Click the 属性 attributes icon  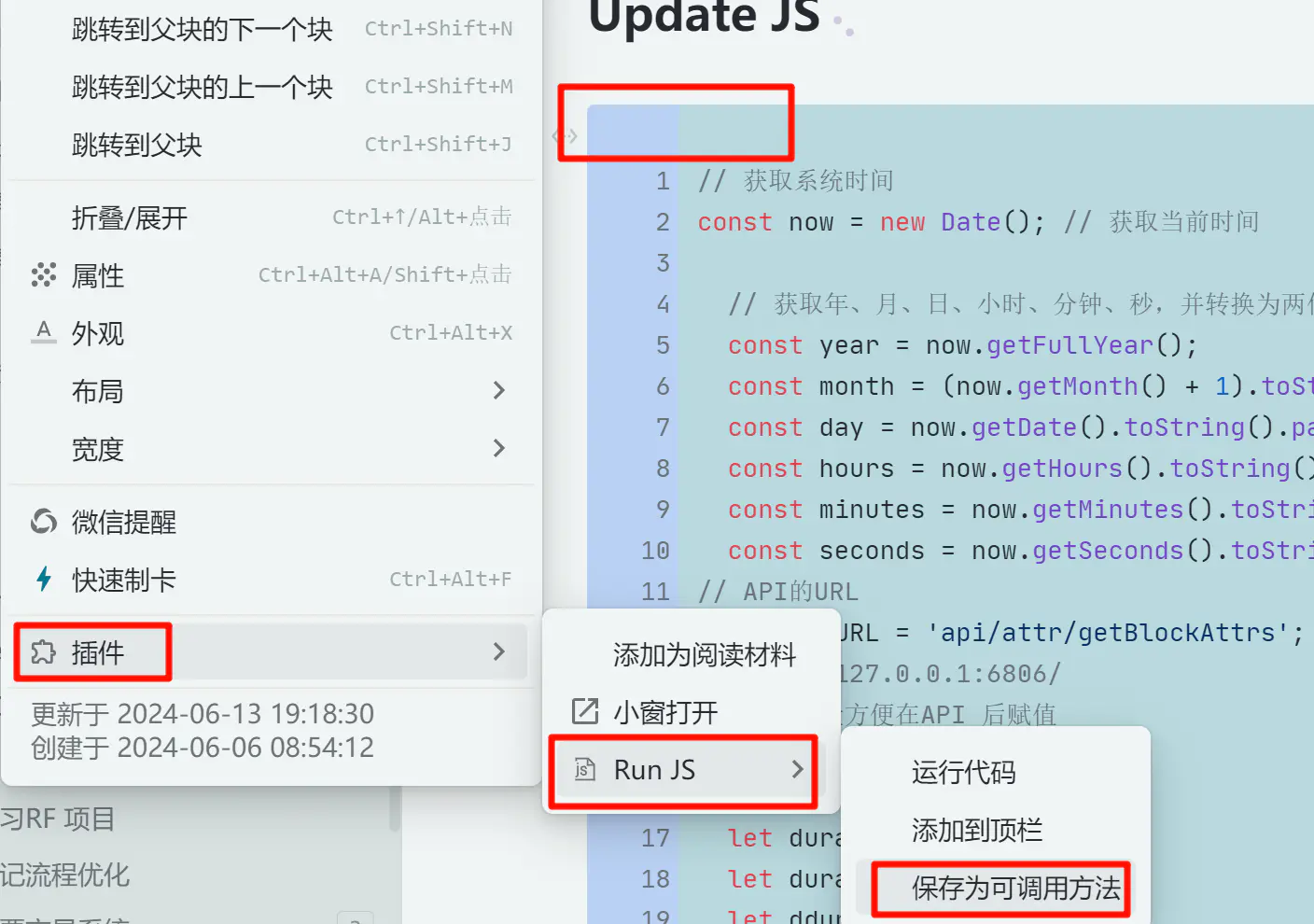[43, 275]
